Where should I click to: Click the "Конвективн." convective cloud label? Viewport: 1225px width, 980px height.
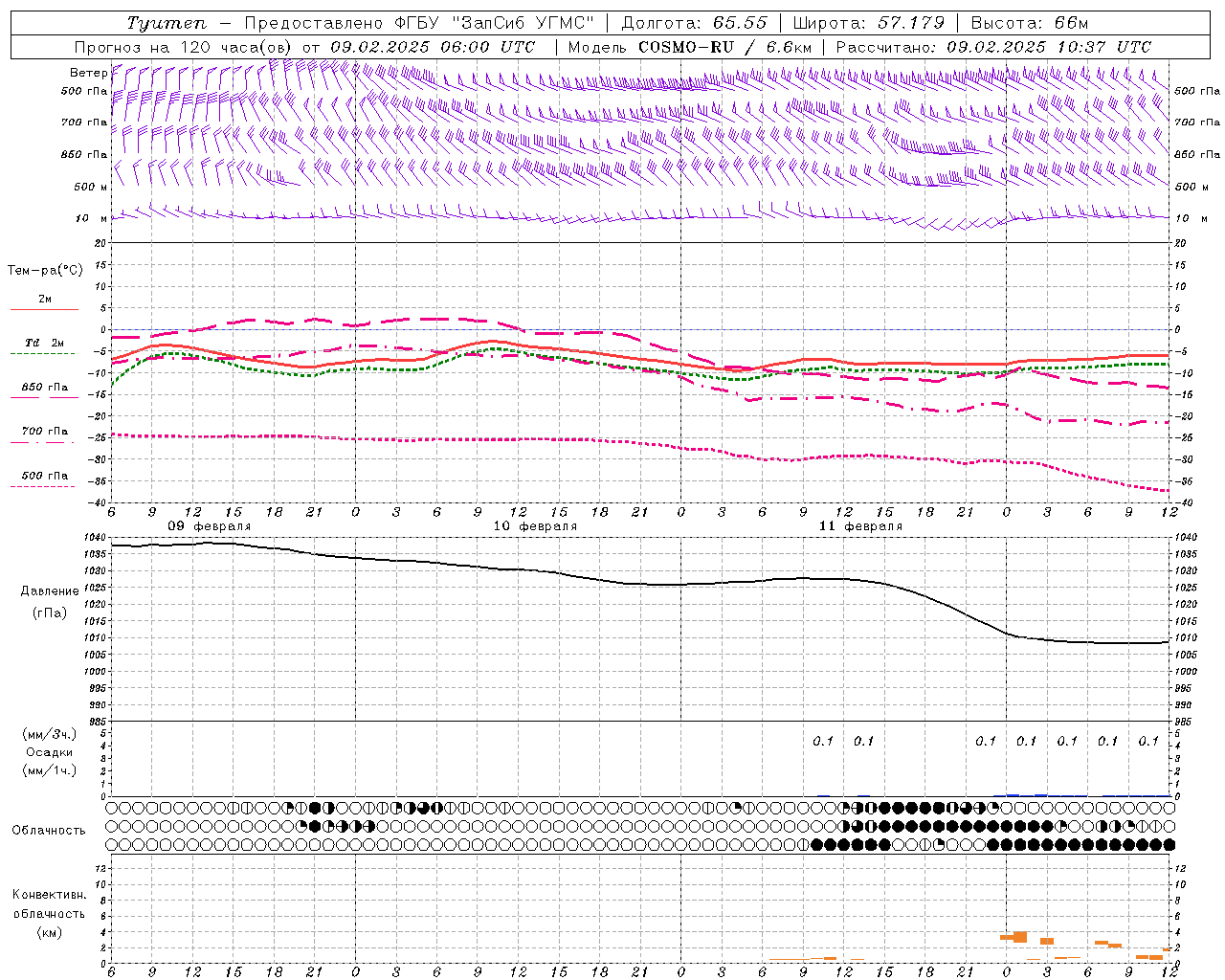[x=49, y=895]
